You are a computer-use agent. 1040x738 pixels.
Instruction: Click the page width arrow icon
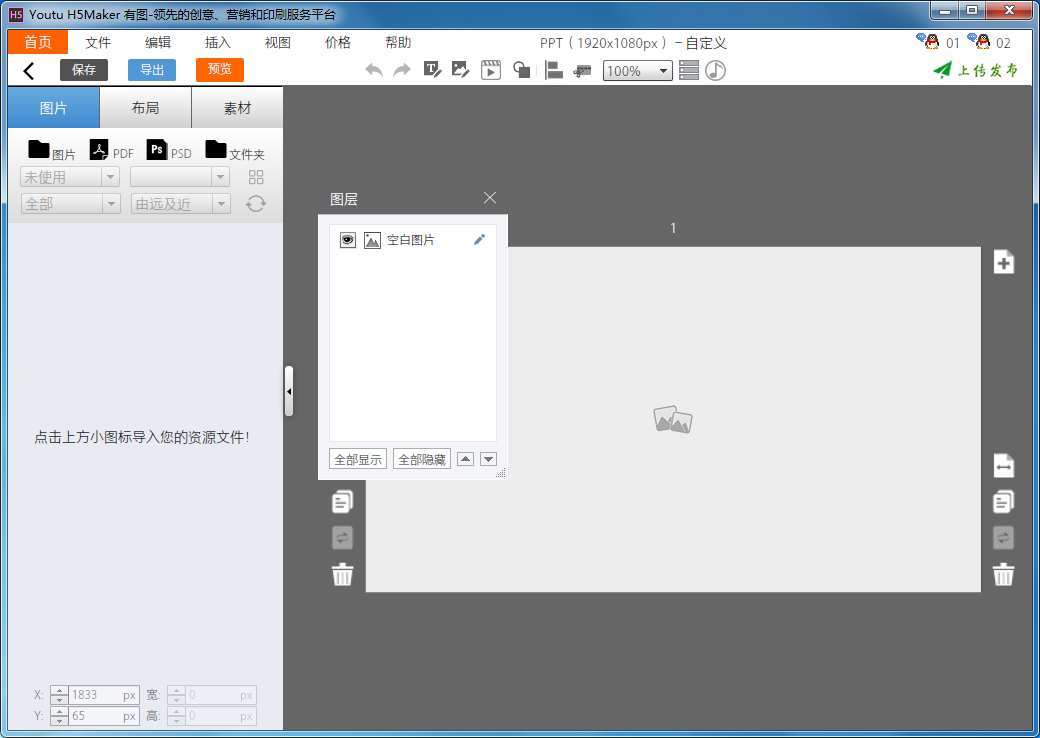point(1004,465)
